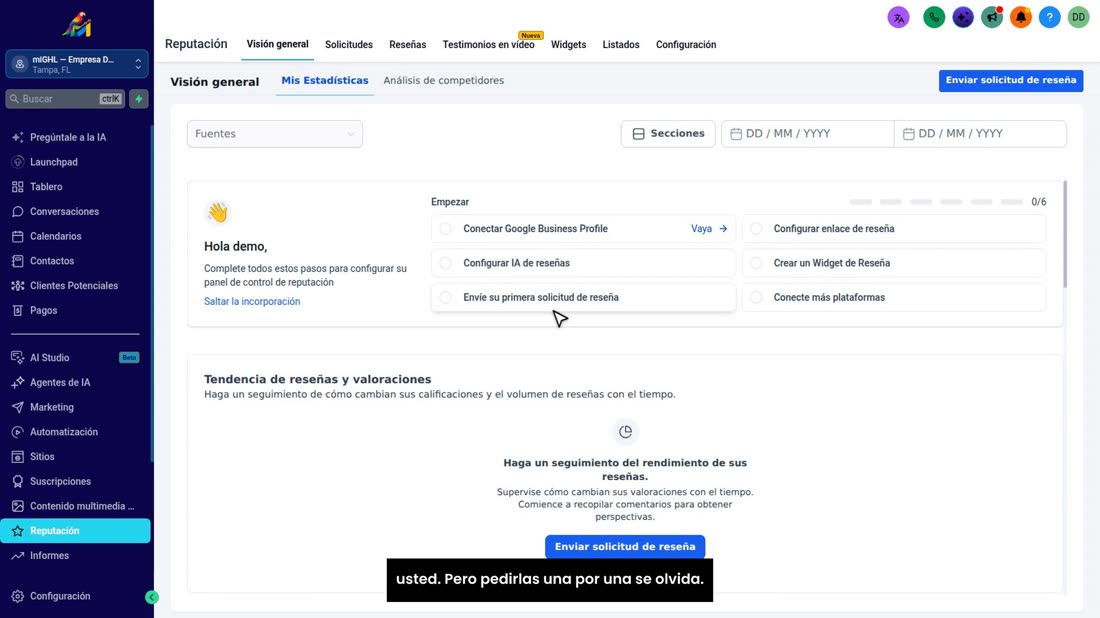
Task: Click Saltar la incorporación link
Action: click(252, 302)
